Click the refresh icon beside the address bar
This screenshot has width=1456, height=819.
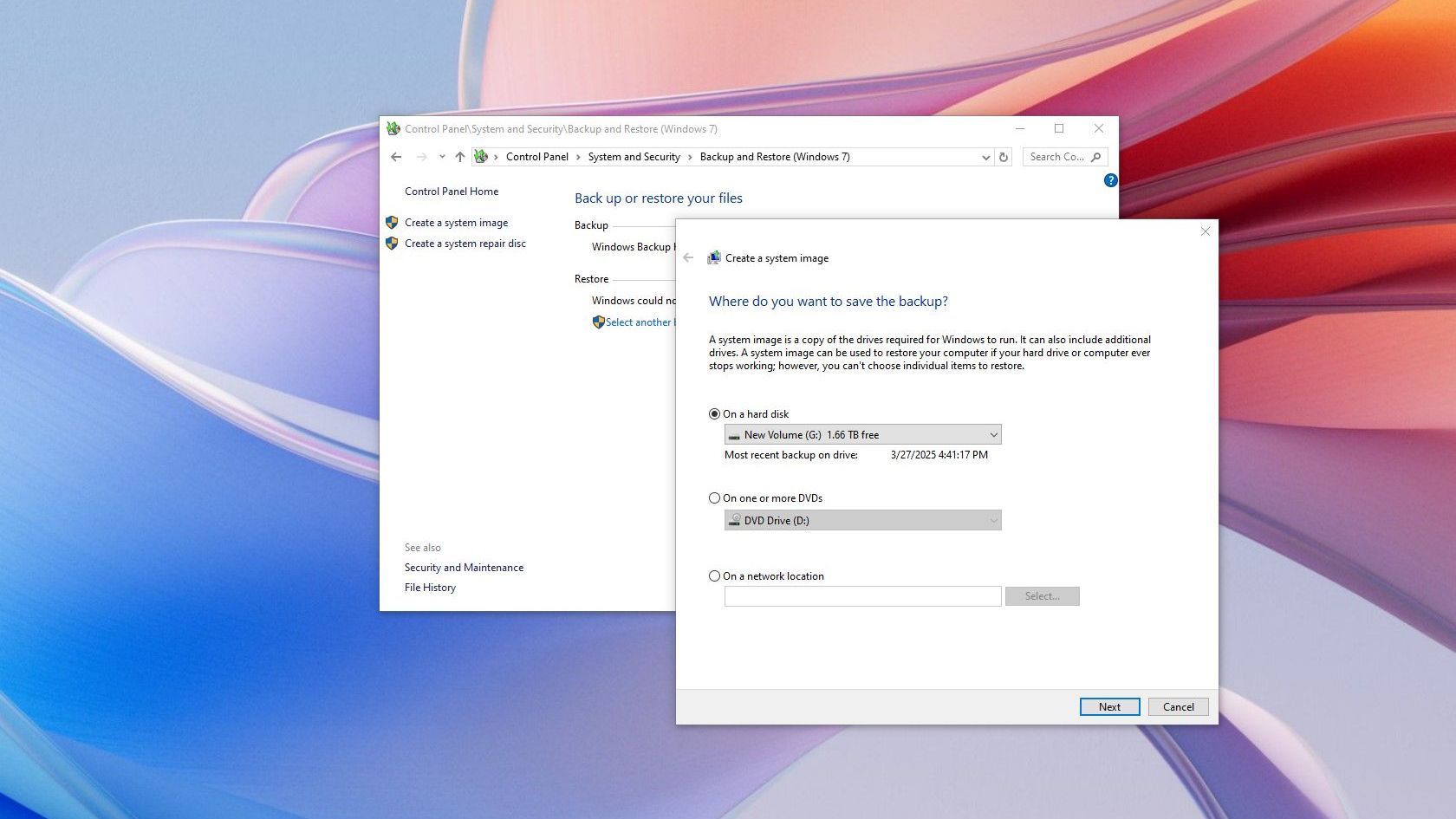(x=1004, y=157)
